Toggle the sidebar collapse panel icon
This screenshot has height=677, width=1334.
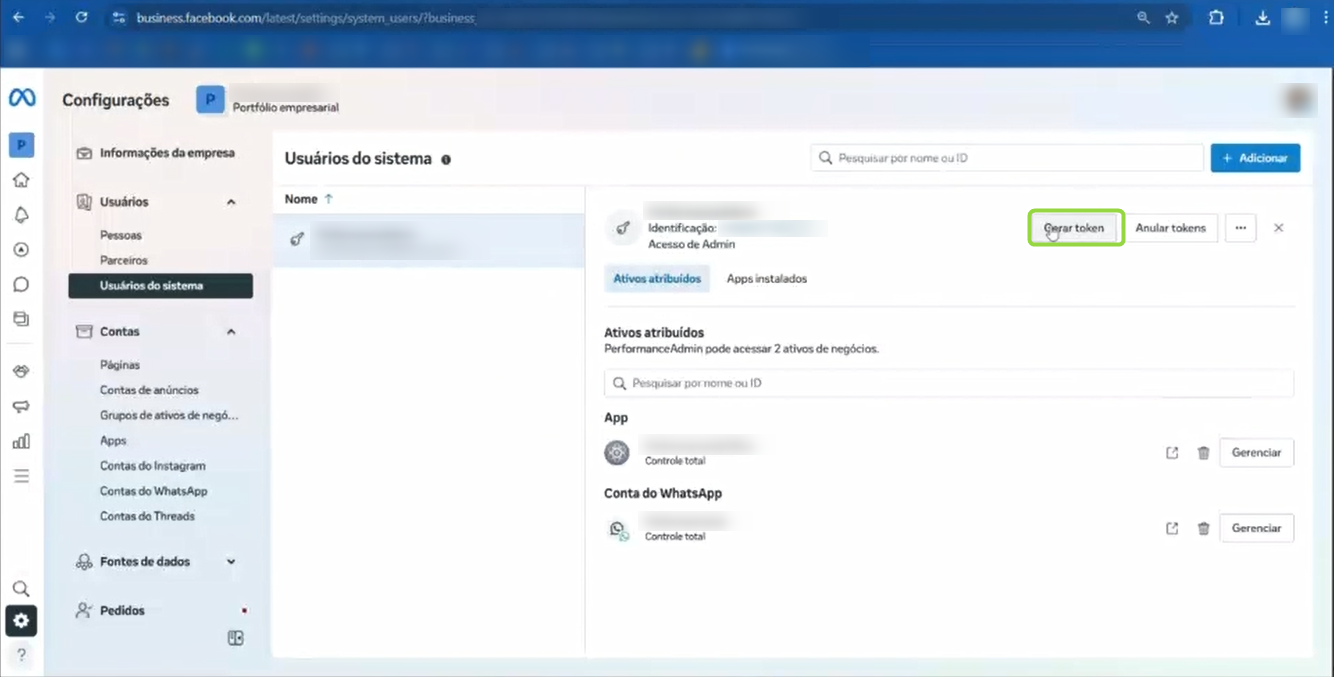coord(236,638)
